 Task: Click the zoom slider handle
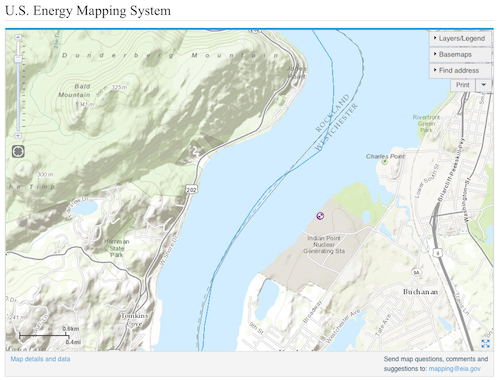coord(18,59)
